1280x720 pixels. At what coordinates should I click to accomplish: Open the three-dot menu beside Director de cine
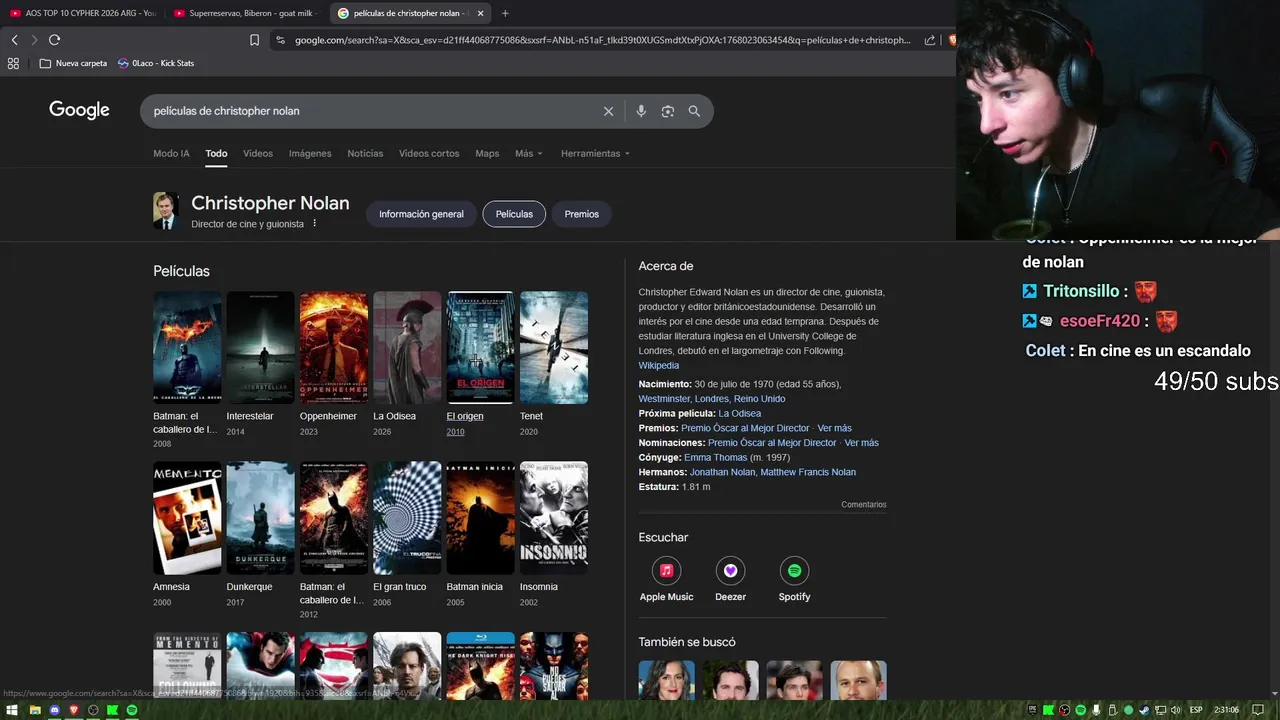(x=314, y=223)
